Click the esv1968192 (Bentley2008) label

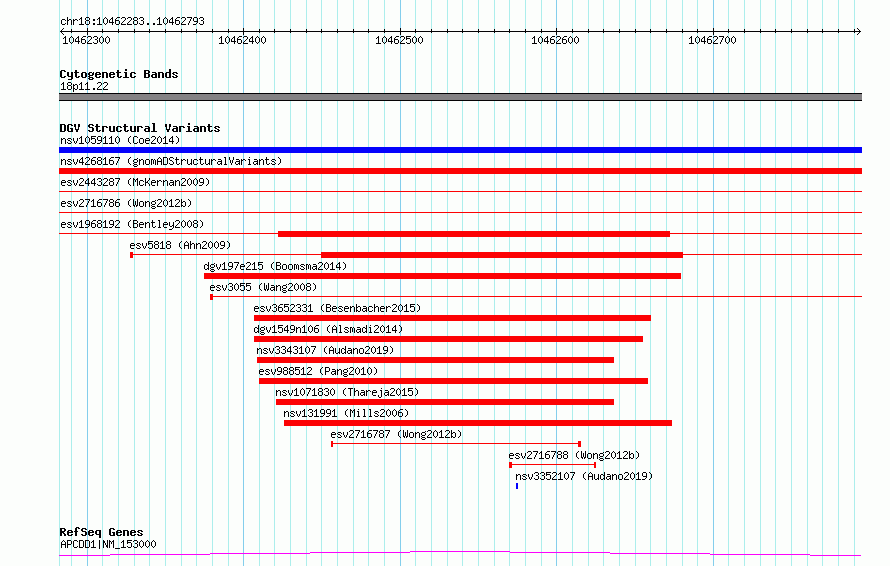click(x=132, y=224)
